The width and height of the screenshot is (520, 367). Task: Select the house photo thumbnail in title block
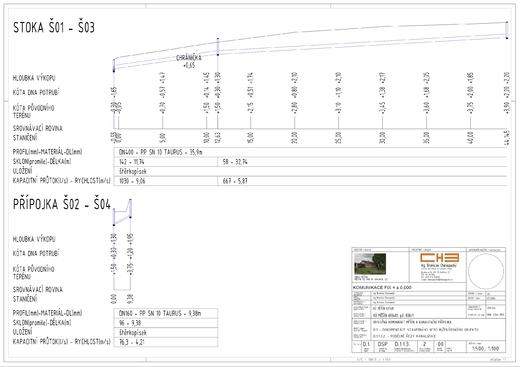370,264
